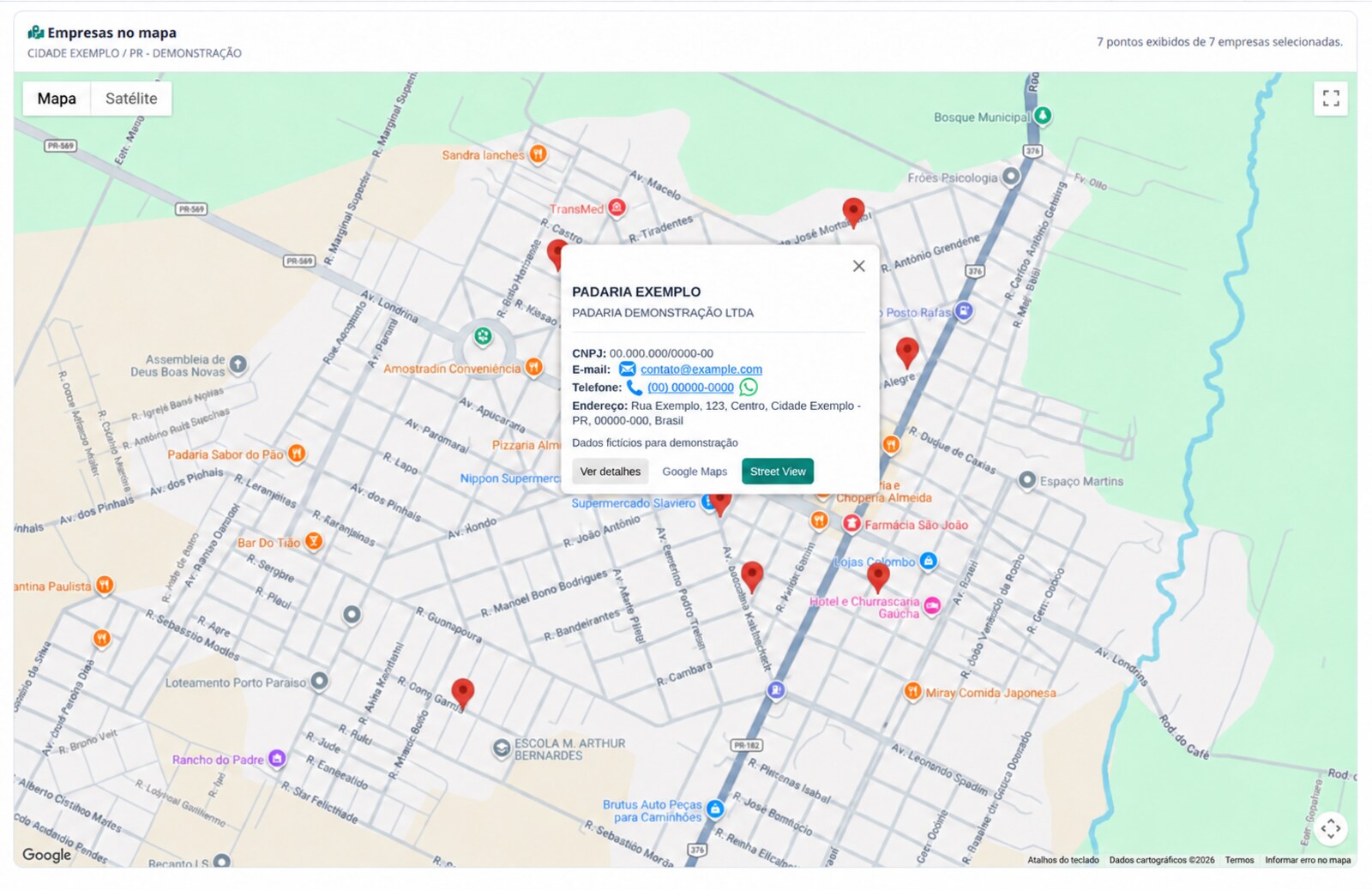
Task: Open Hotel e Churrascaria Gaúcha marker
Action: click(932, 606)
